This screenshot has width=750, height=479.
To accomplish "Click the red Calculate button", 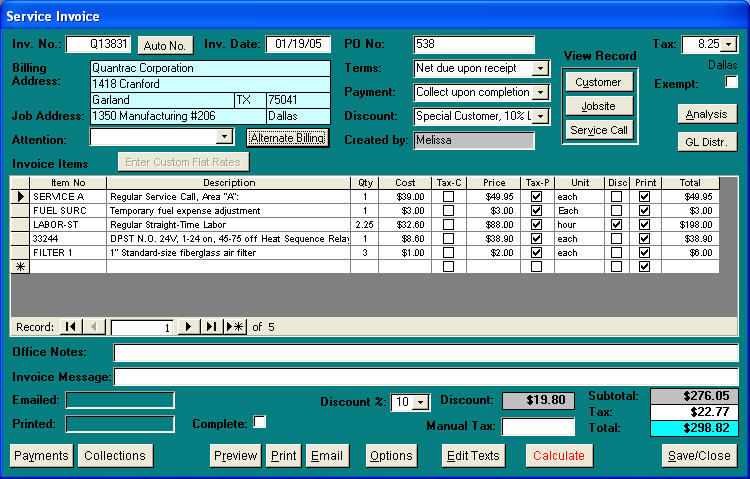I will [558, 456].
